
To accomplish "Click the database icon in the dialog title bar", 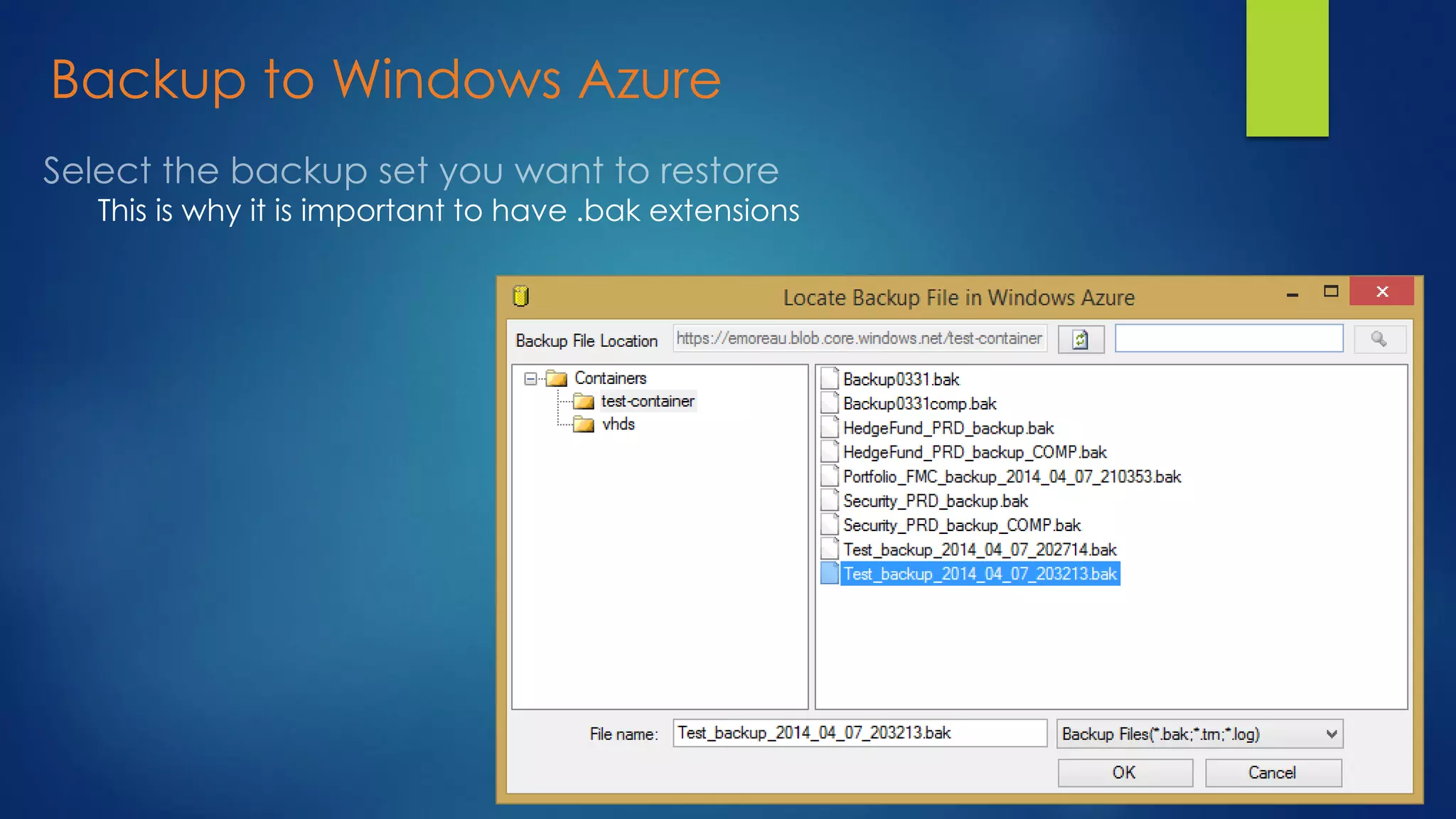I will pos(521,296).
